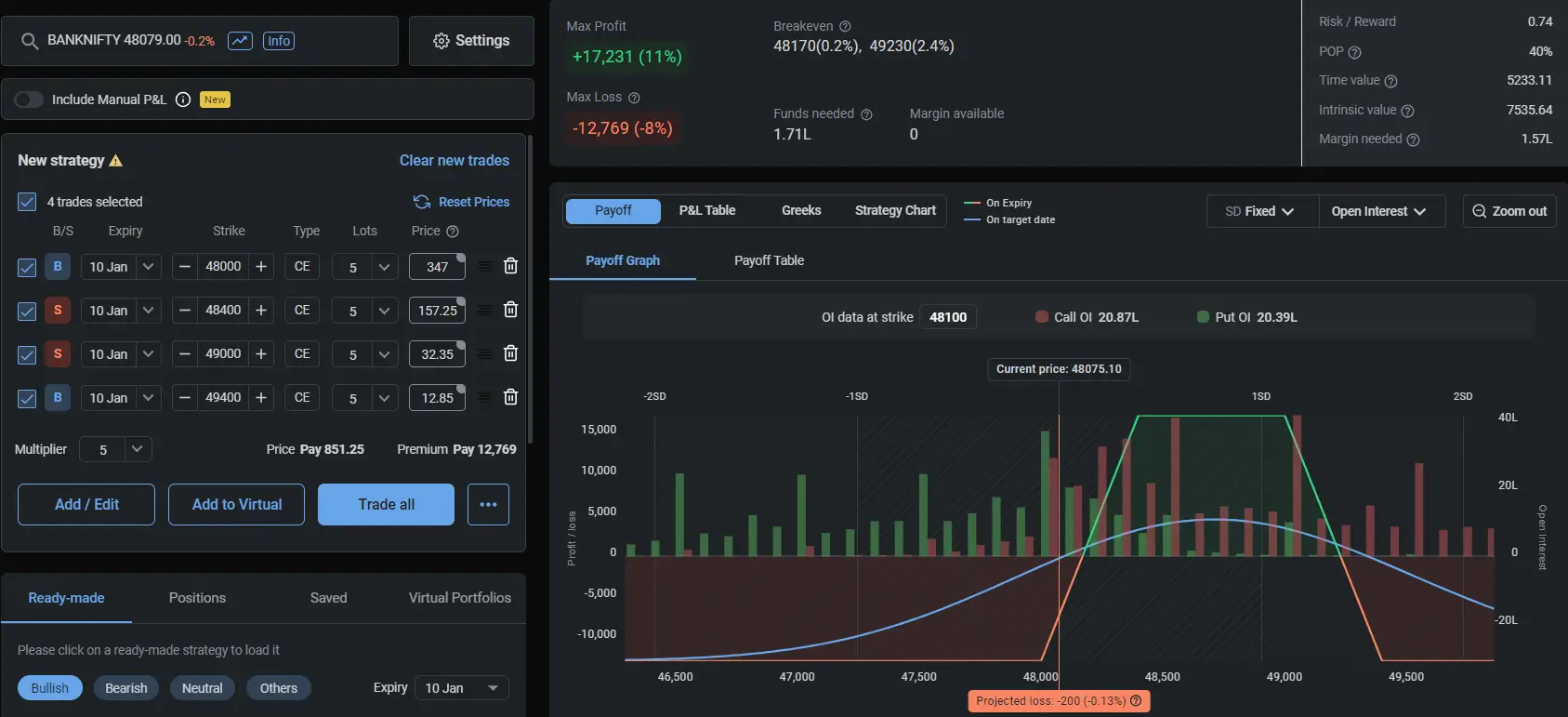Click price field showing 32.35
Image resolution: width=1568 pixels, height=717 pixels.
coord(437,354)
